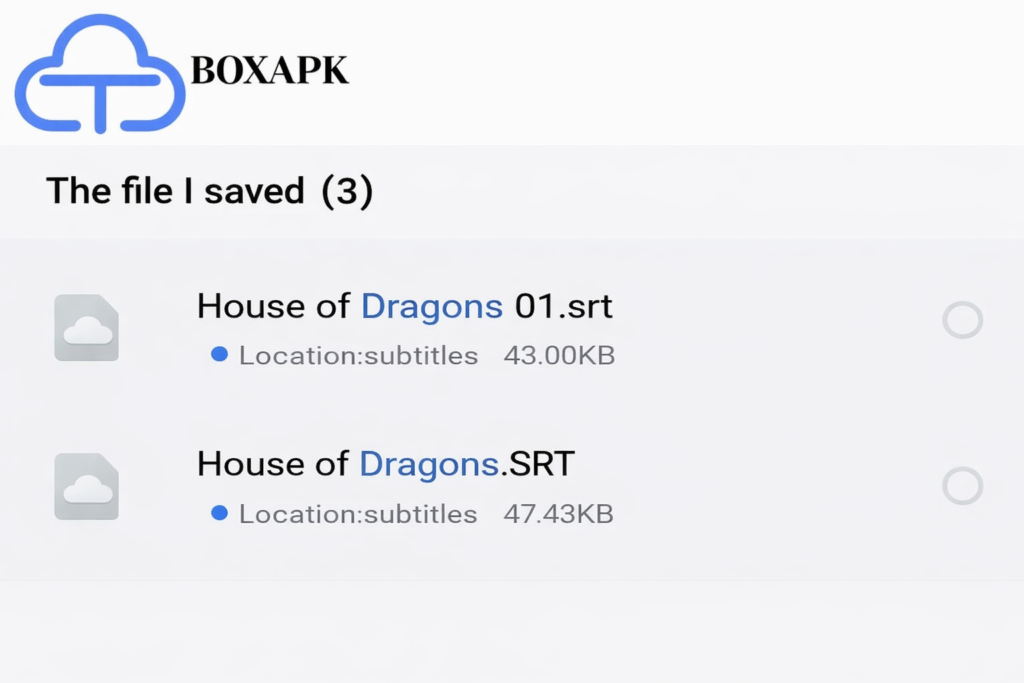
Task: Click Location:subtitles under House of Dragons.SRT
Action: (358, 514)
